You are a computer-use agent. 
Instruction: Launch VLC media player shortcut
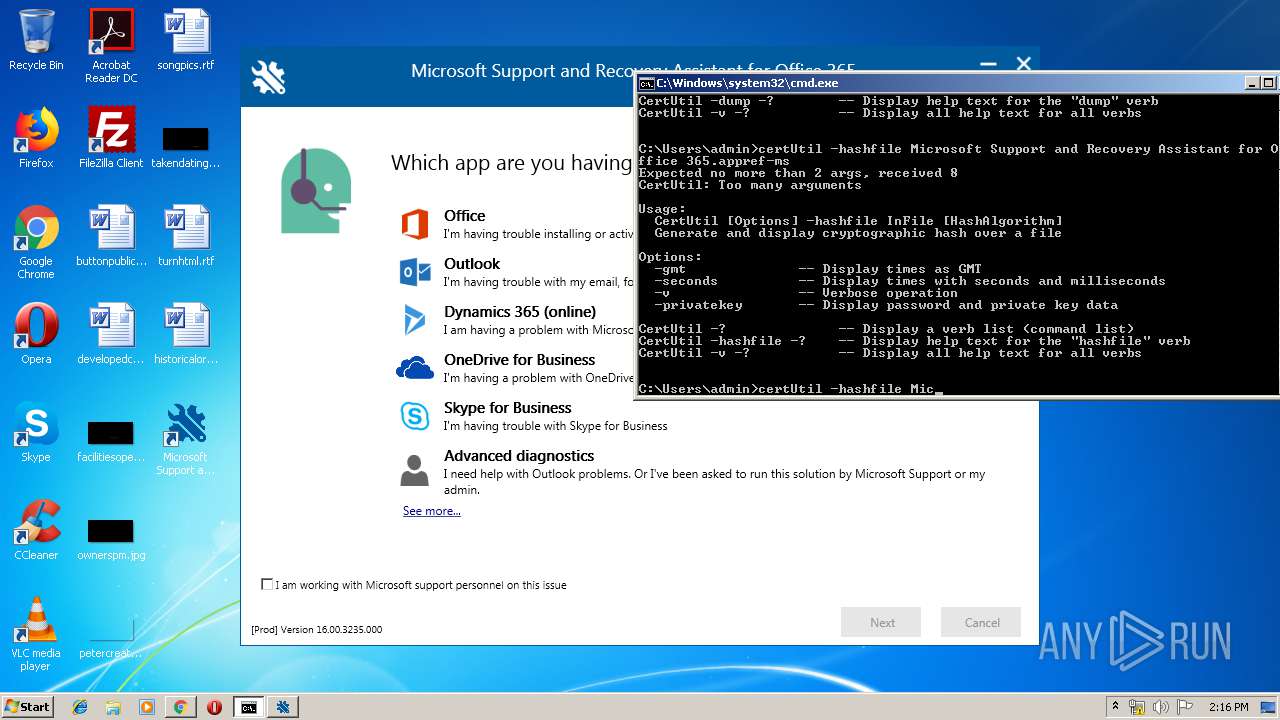(x=36, y=634)
